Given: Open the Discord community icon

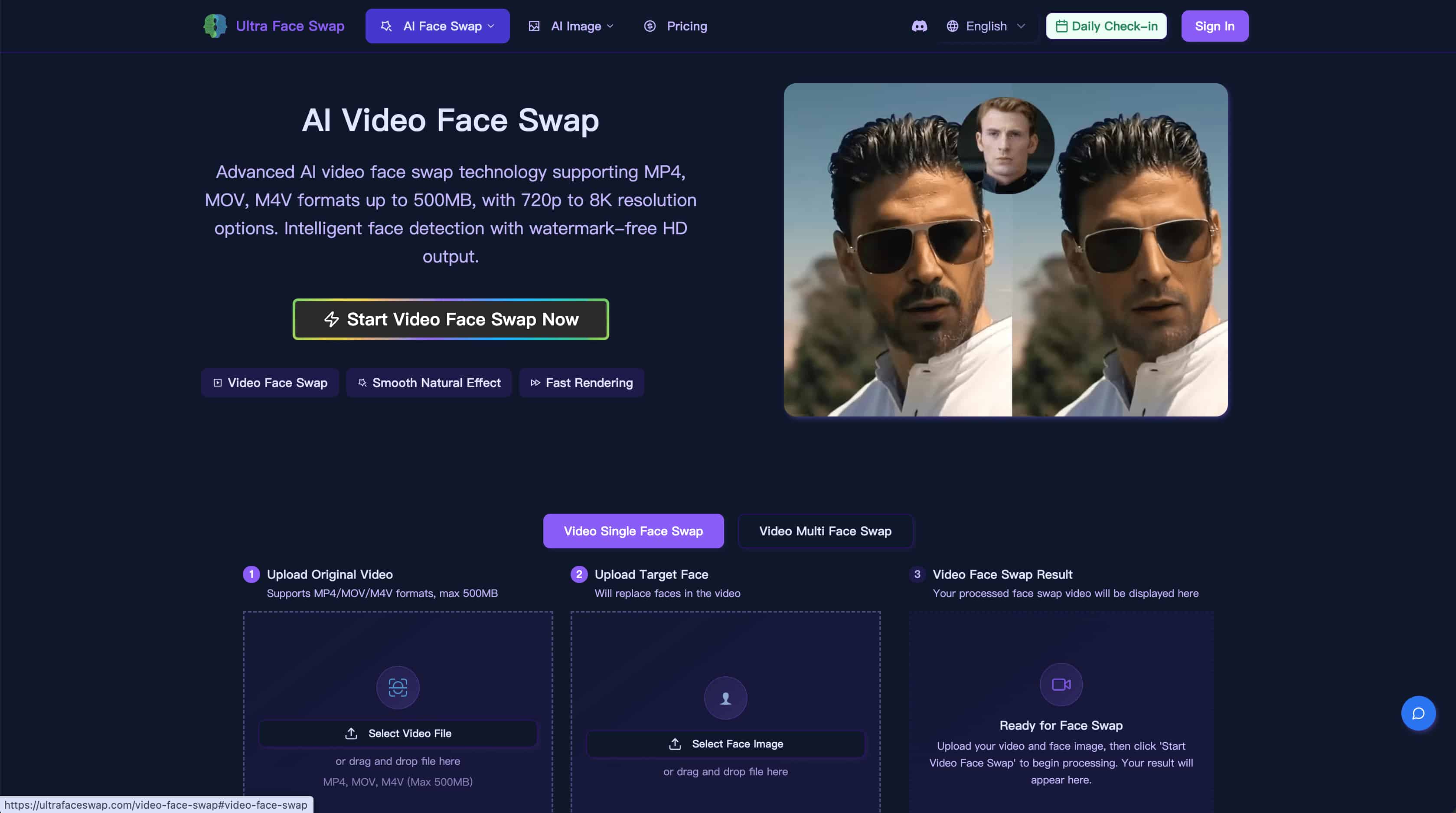Looking at the screenshot, I should tap(919, 26).
